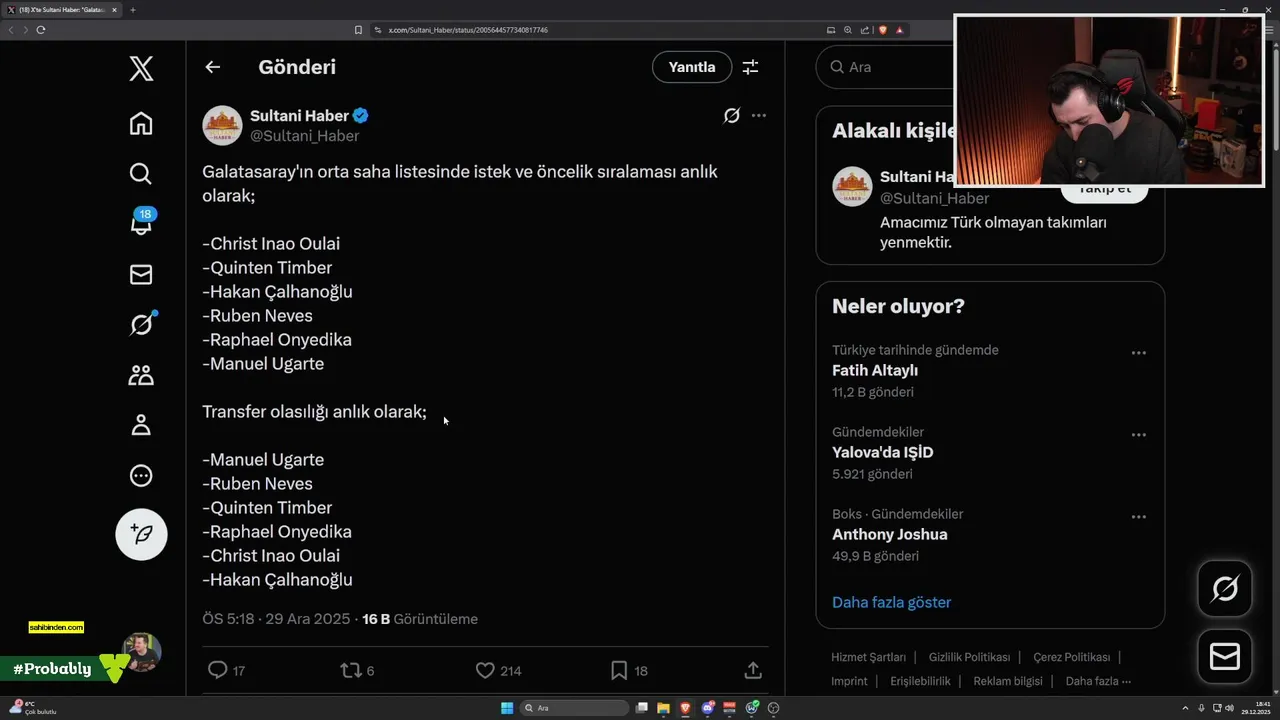Click the Yanıtla button

pos(692,67)
